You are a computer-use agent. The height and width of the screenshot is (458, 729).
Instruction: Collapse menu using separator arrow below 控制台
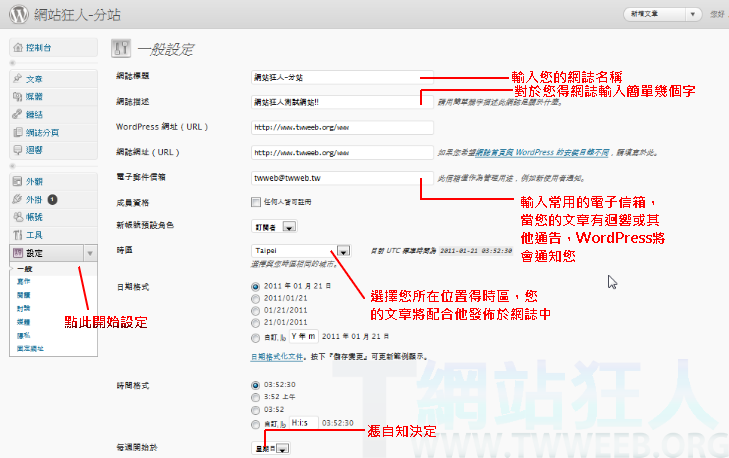click(x=13, y=63)
